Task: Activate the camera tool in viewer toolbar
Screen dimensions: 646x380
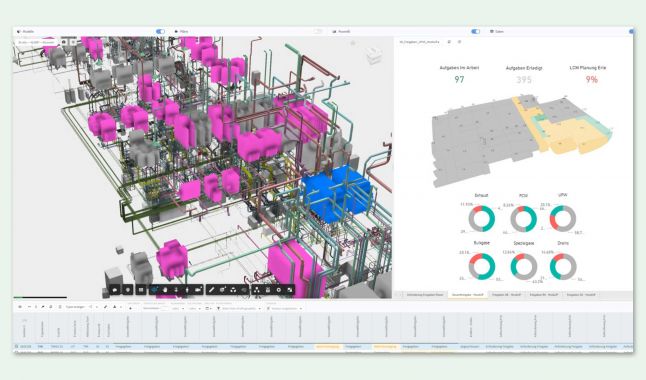Action: [198, 290]
